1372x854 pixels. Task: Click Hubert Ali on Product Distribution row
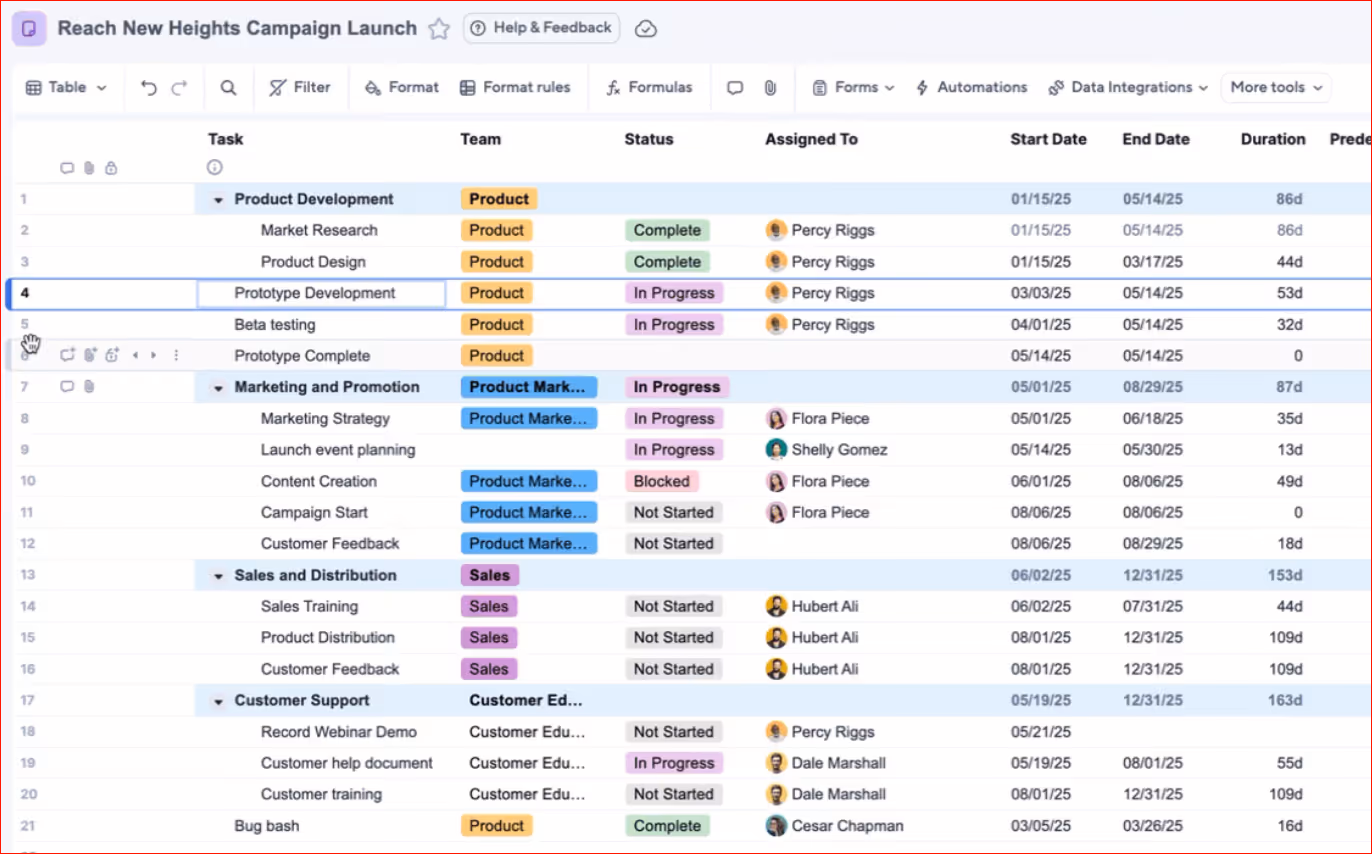[x=812, y=637]
